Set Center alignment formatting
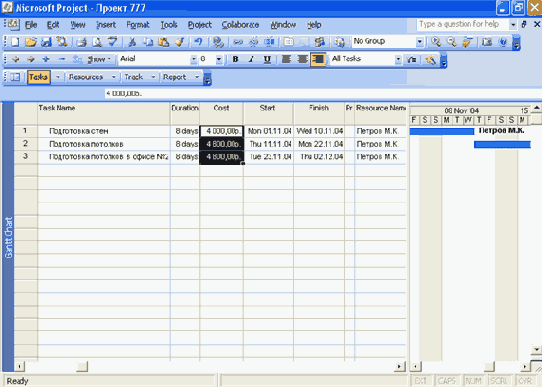The image size is (542, 387). (x=302, y=59)
